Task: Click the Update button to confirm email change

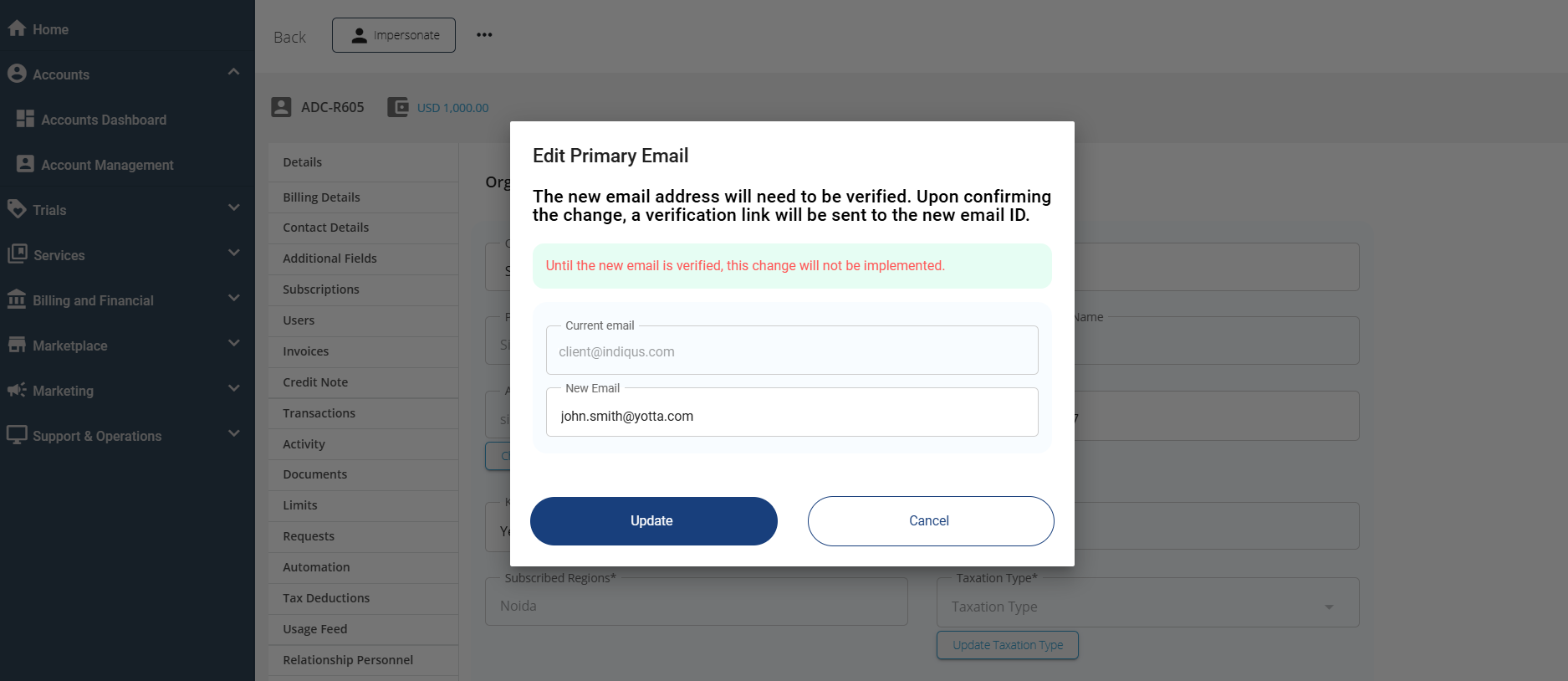Action: click(653, 520)
